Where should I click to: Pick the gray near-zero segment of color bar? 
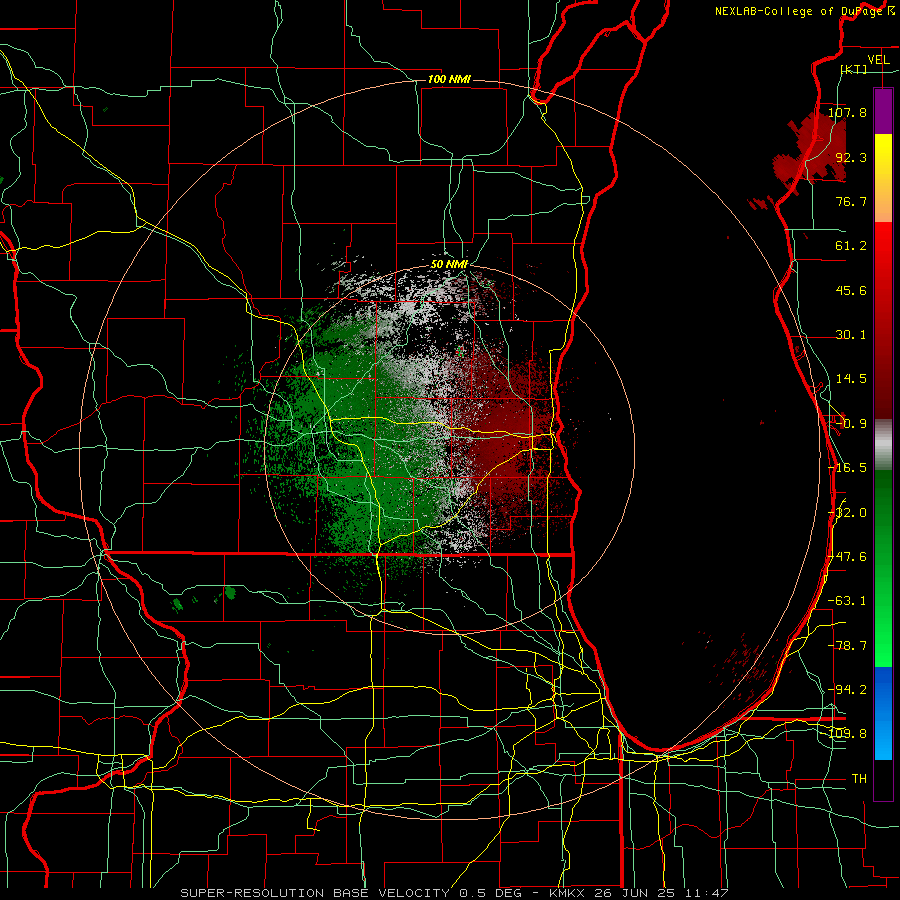click(x=883, y=445)
